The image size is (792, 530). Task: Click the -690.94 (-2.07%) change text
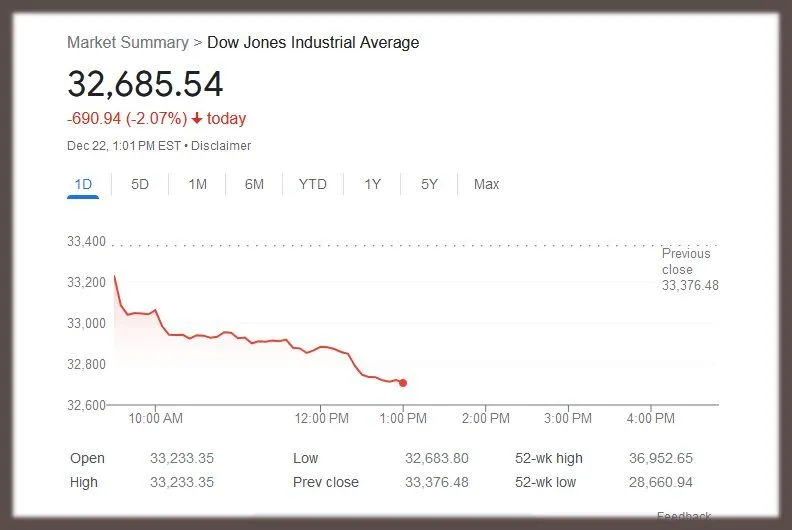click(127, 119)
